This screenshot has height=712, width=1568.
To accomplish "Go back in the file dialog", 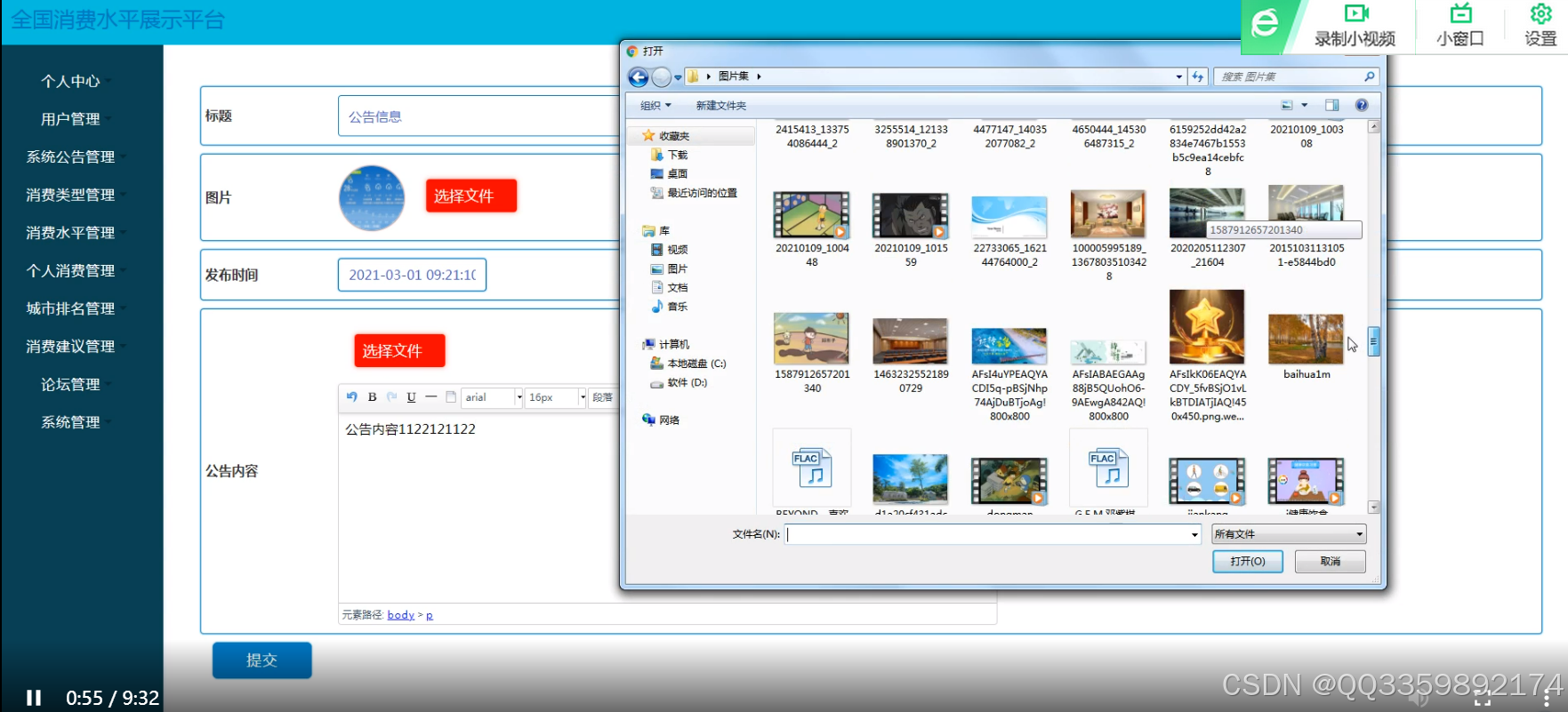I will coord(638,77).
